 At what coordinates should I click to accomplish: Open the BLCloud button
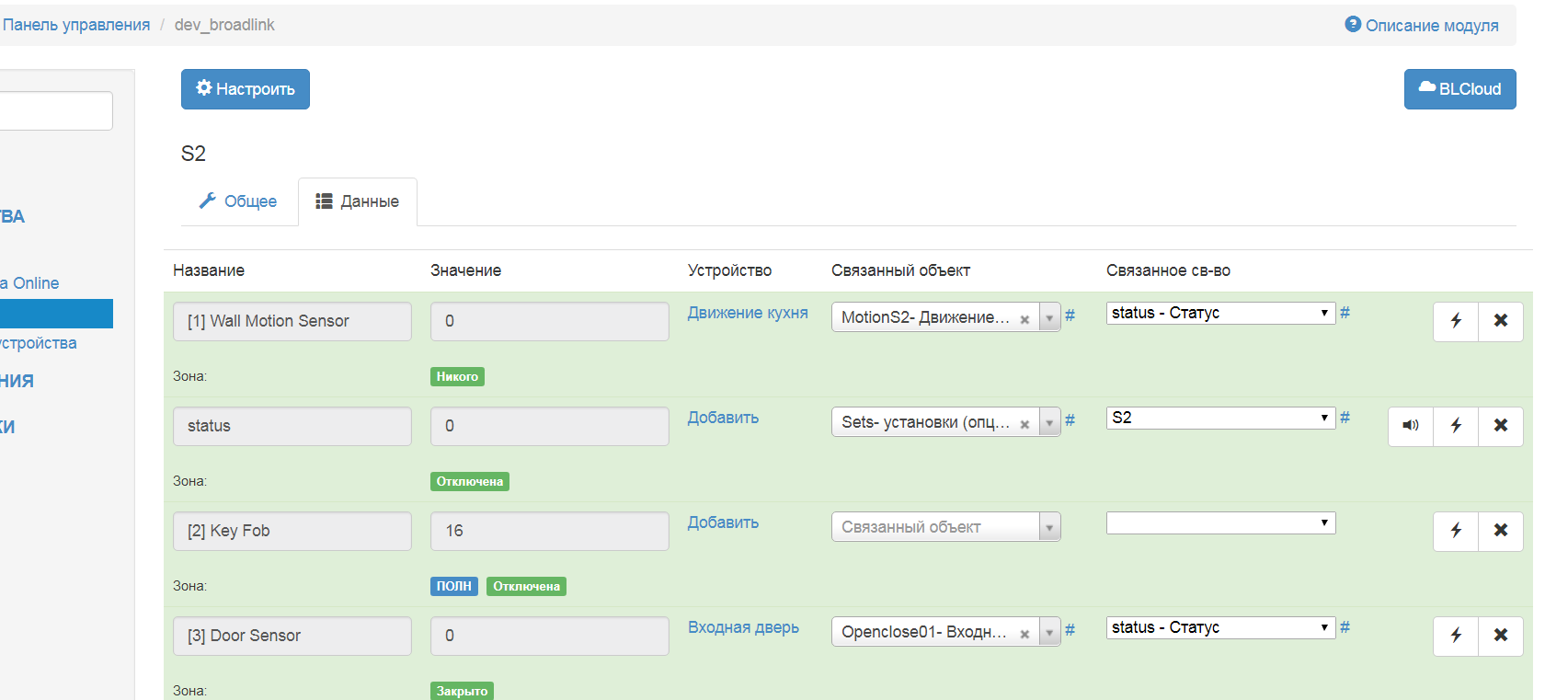1459,89
